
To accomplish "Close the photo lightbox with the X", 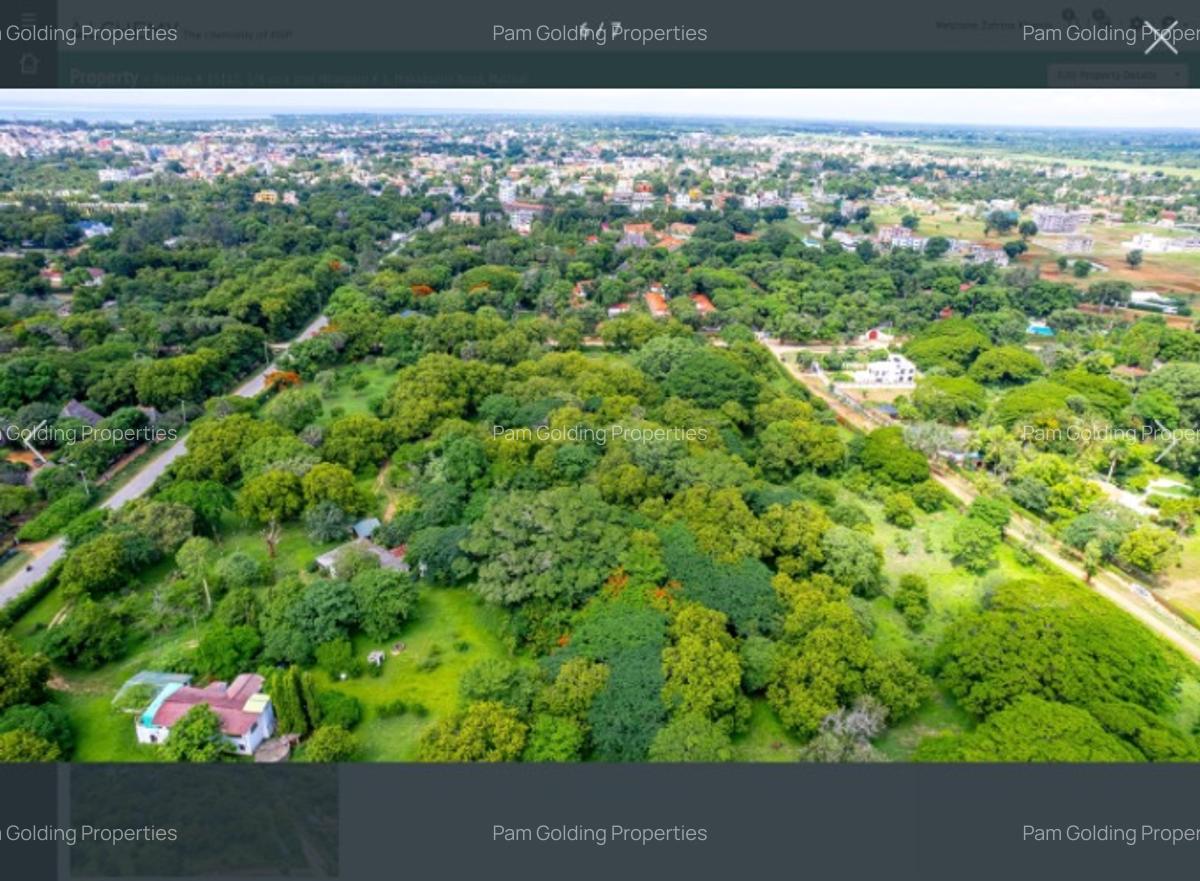I will click(1160, 40).
